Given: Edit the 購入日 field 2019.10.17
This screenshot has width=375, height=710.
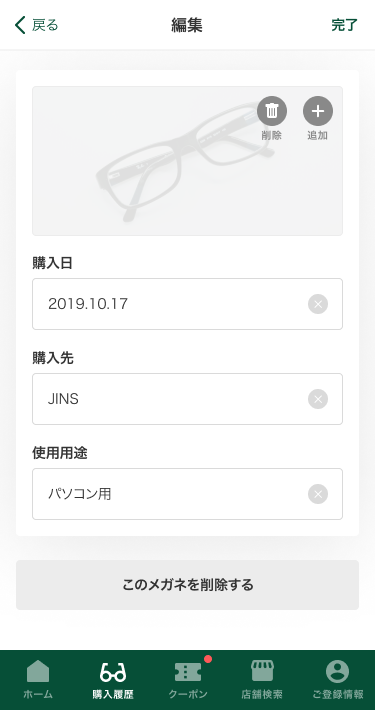Looking at the screenshot, I should 188,304.
